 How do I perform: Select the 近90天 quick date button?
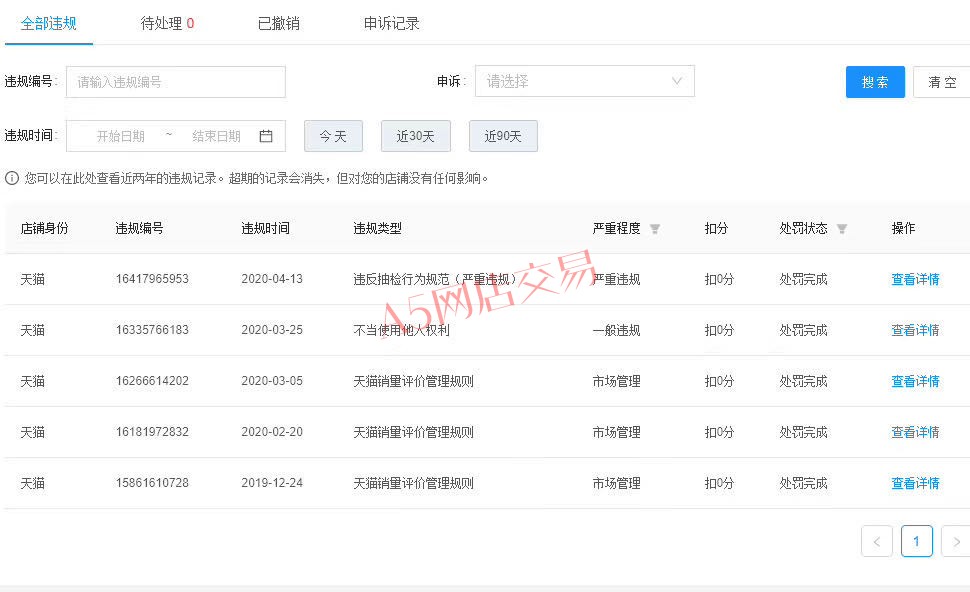(503, 136)
